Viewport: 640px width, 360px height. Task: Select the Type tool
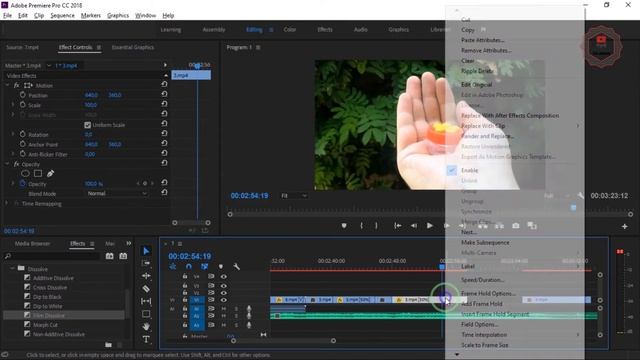pos(146,339)
